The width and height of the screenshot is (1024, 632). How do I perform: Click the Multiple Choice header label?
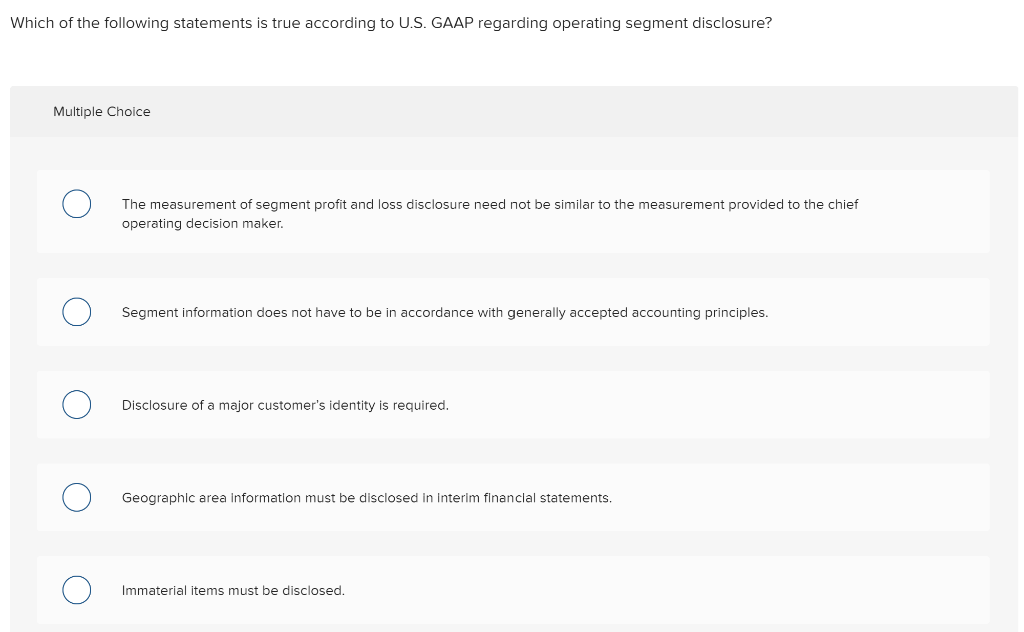pyautogui.click(x=101, y=111)
